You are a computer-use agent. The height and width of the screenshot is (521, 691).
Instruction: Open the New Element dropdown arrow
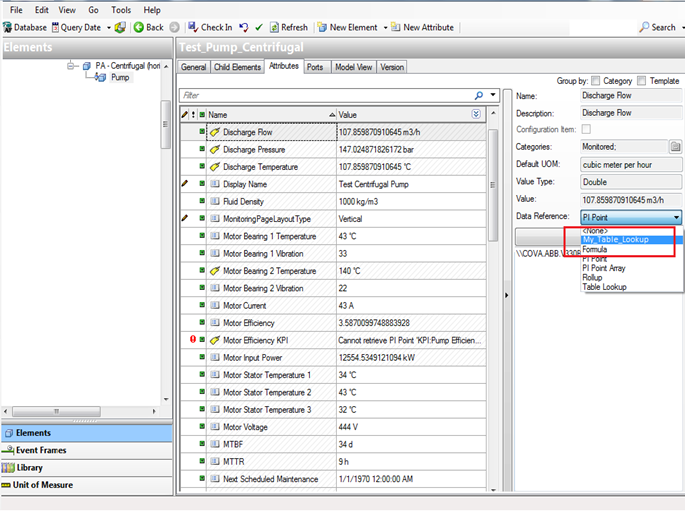(385, 28)
